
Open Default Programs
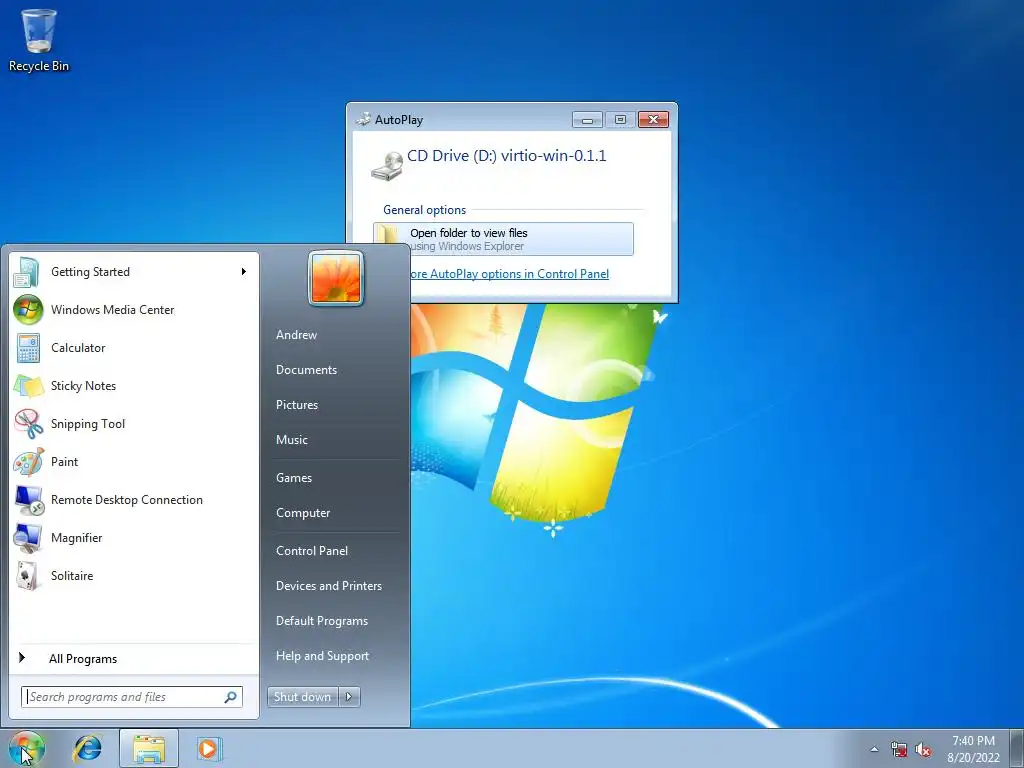click(322, 621)
